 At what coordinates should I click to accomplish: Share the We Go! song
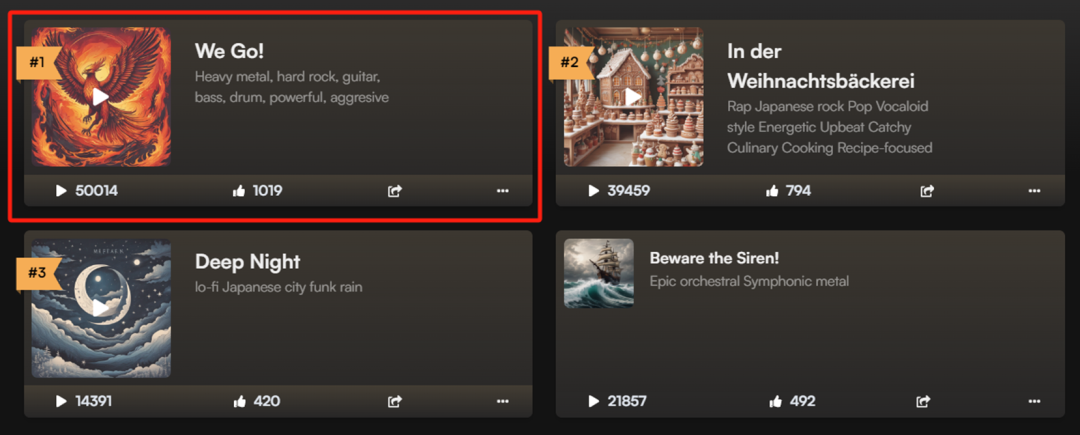[395, 191]
